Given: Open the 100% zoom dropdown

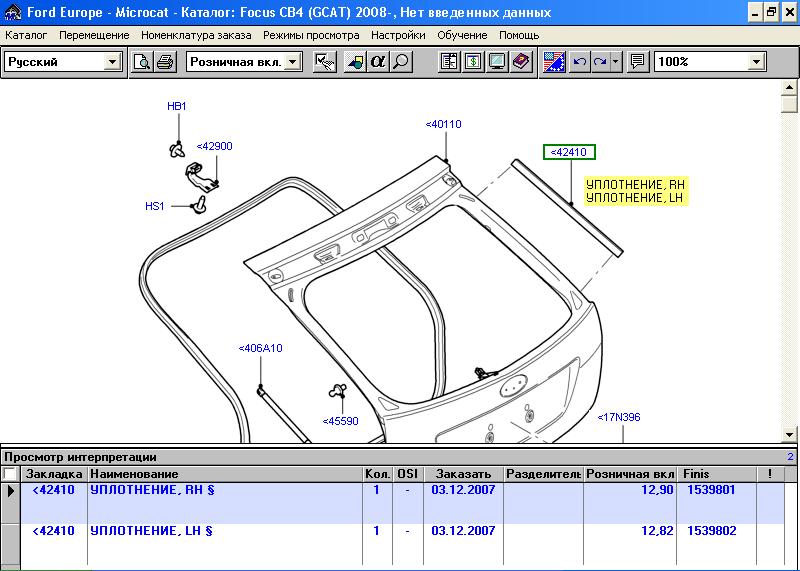Looking at the screenshot, I should (757, 62).
